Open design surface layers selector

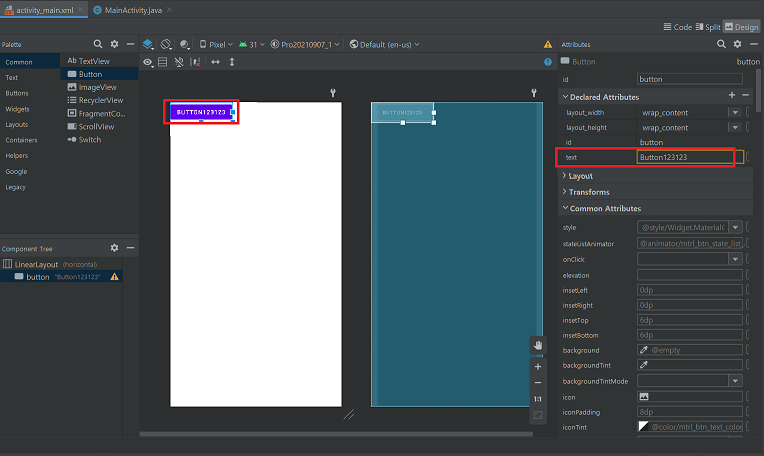(x=148, y=44)
